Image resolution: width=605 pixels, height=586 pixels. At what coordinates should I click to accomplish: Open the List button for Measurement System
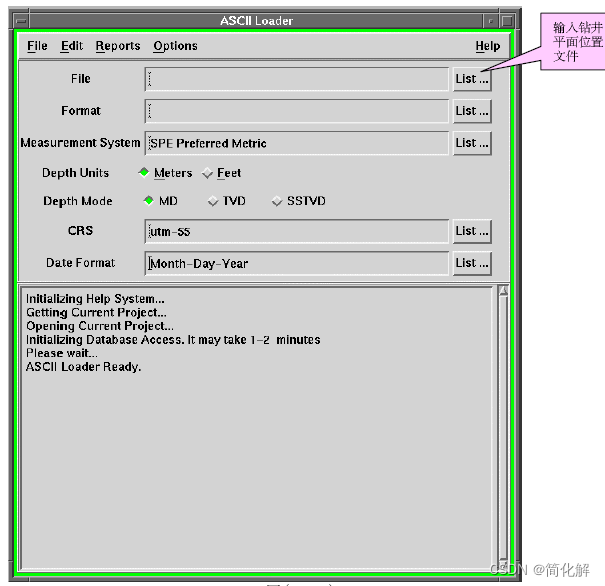(472, 143)
